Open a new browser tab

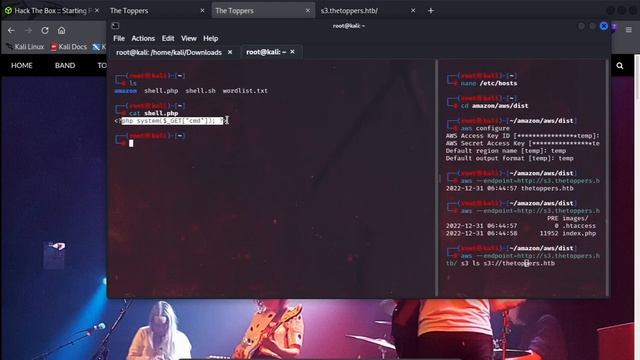click(x=431, y=11)
